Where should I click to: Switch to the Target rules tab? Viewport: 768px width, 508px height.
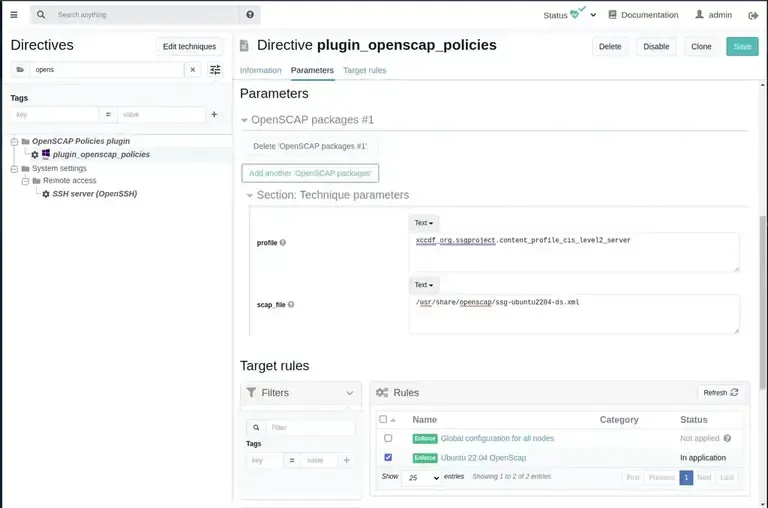pyautogui.click(x=364, y=70)
